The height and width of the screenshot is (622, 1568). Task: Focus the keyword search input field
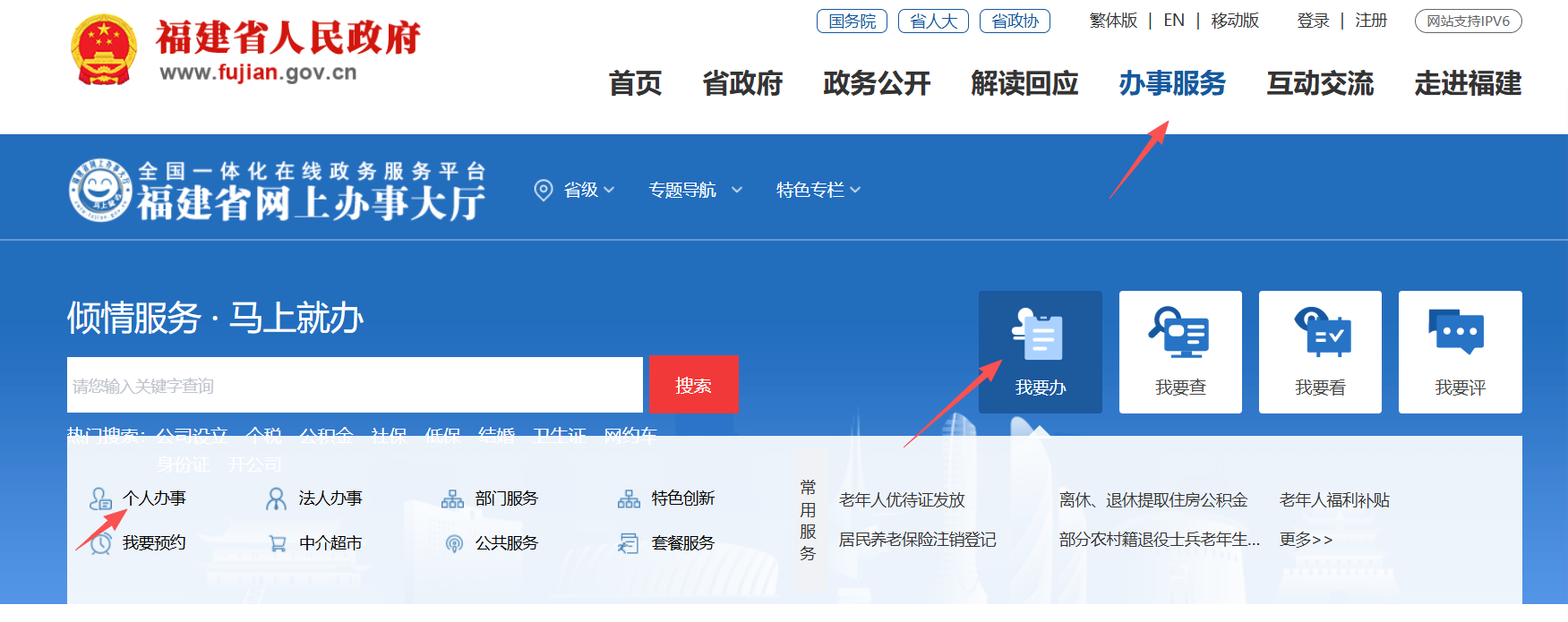[355, 386]
